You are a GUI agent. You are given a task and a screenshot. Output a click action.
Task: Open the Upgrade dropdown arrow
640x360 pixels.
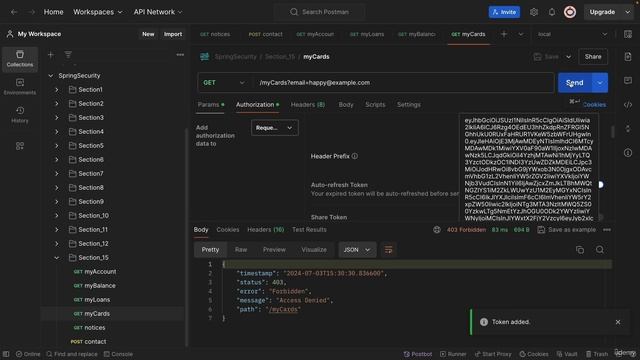click(x=627, y=12)
